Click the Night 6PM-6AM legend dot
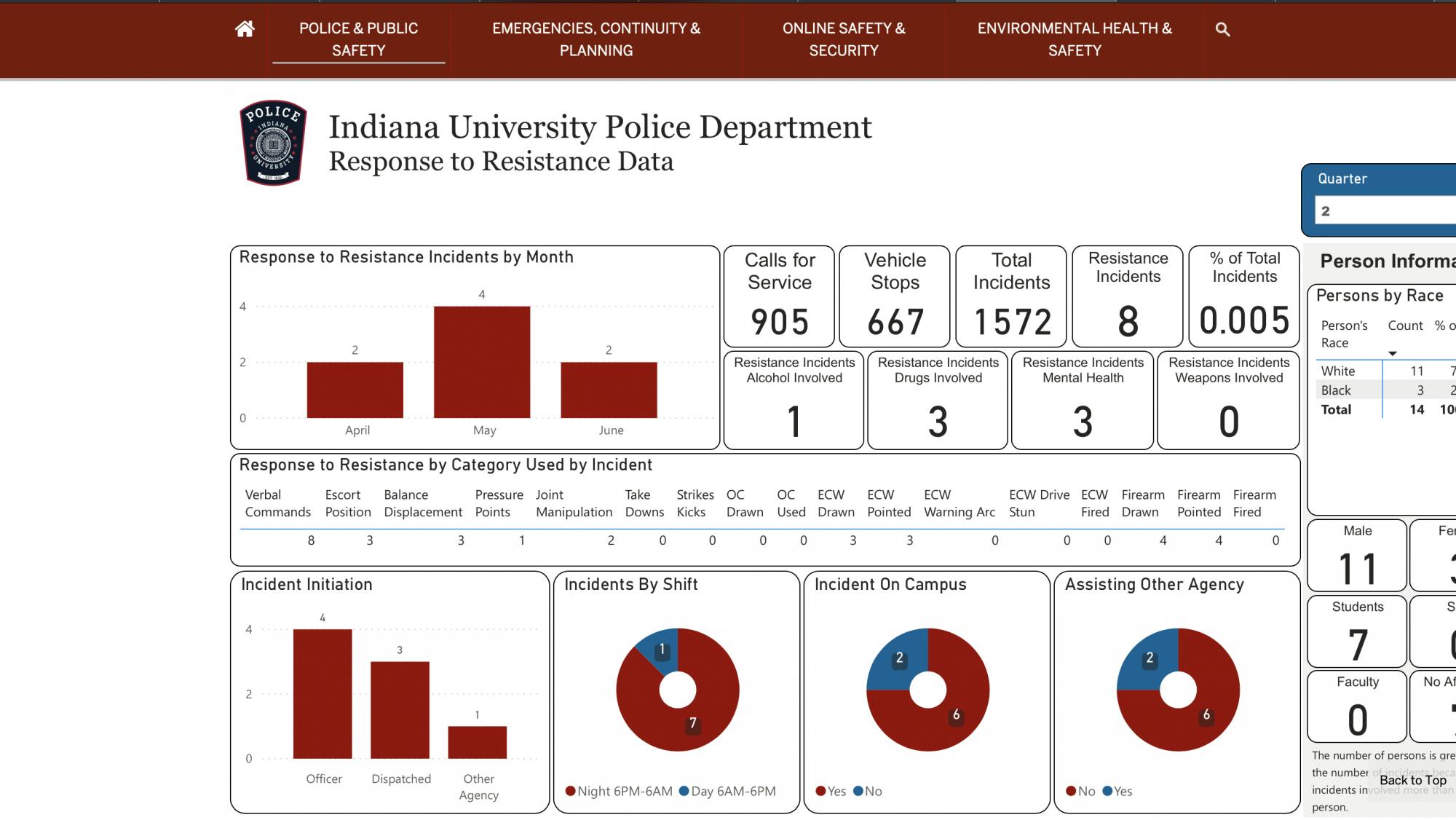The width and height of the screenshot is (1456, 820). click(x=571, y=791)
